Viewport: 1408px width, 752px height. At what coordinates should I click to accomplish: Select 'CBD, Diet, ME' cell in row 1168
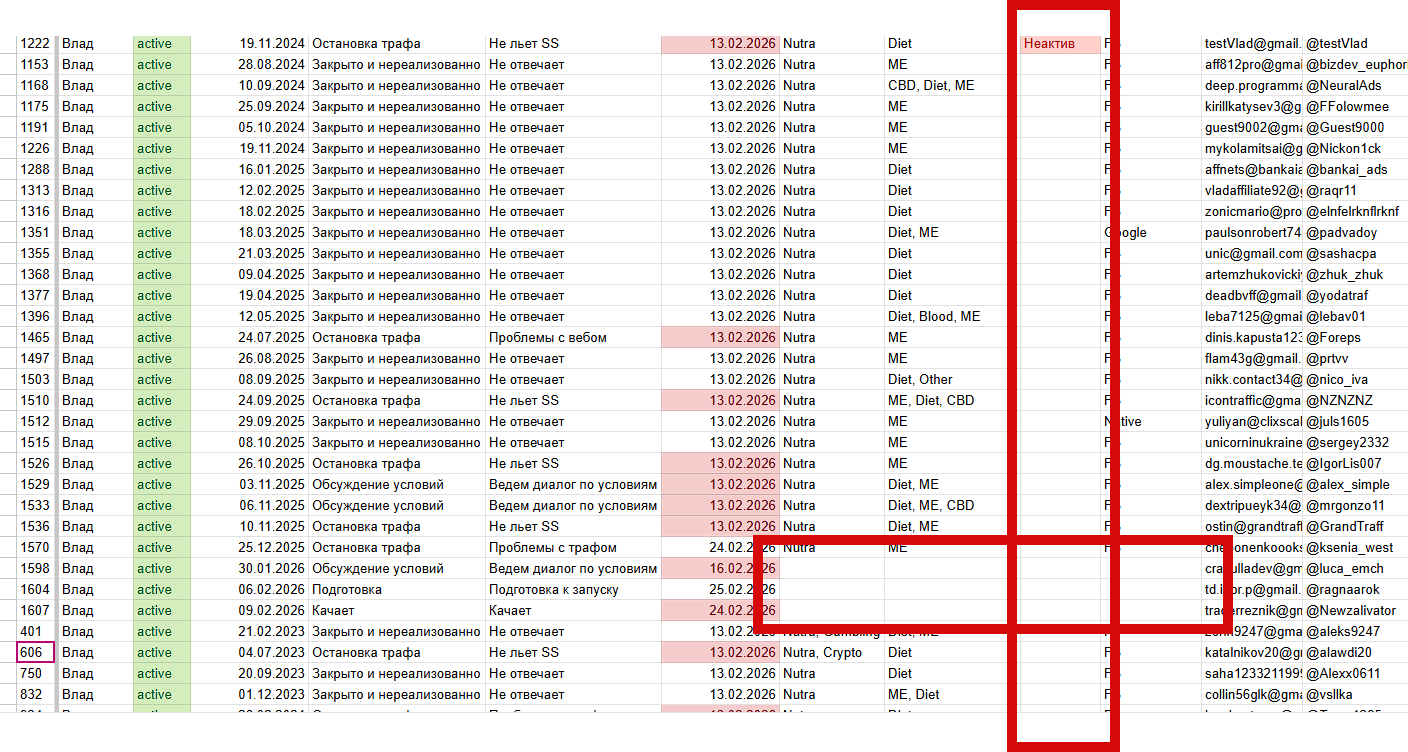point(951,86)
